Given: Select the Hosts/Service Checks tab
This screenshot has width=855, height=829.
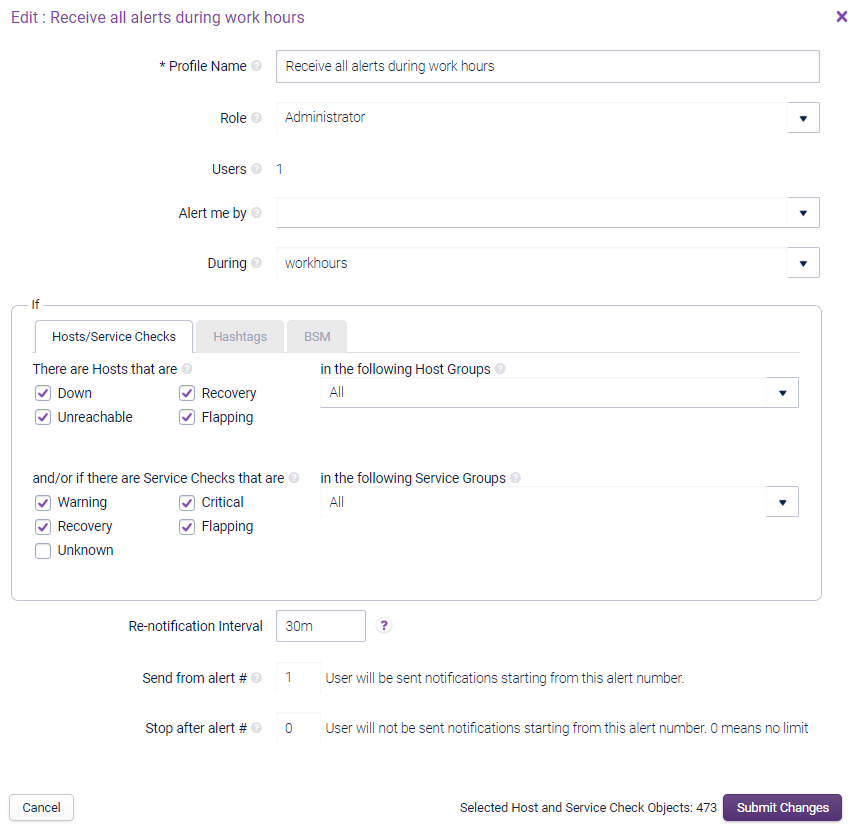Looking at the screenshot, I should coord(114,337).
